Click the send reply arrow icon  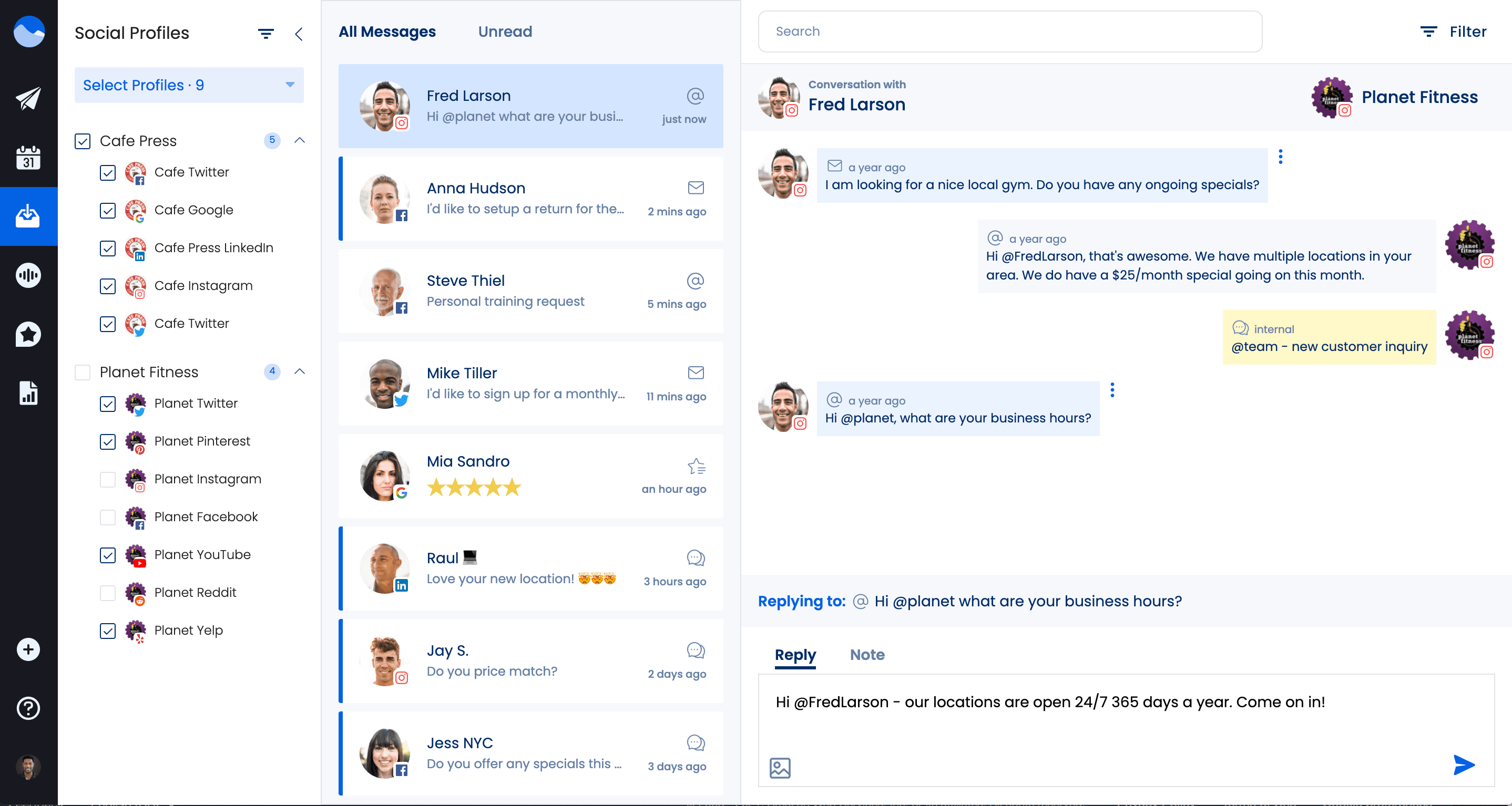point(1463,764)
